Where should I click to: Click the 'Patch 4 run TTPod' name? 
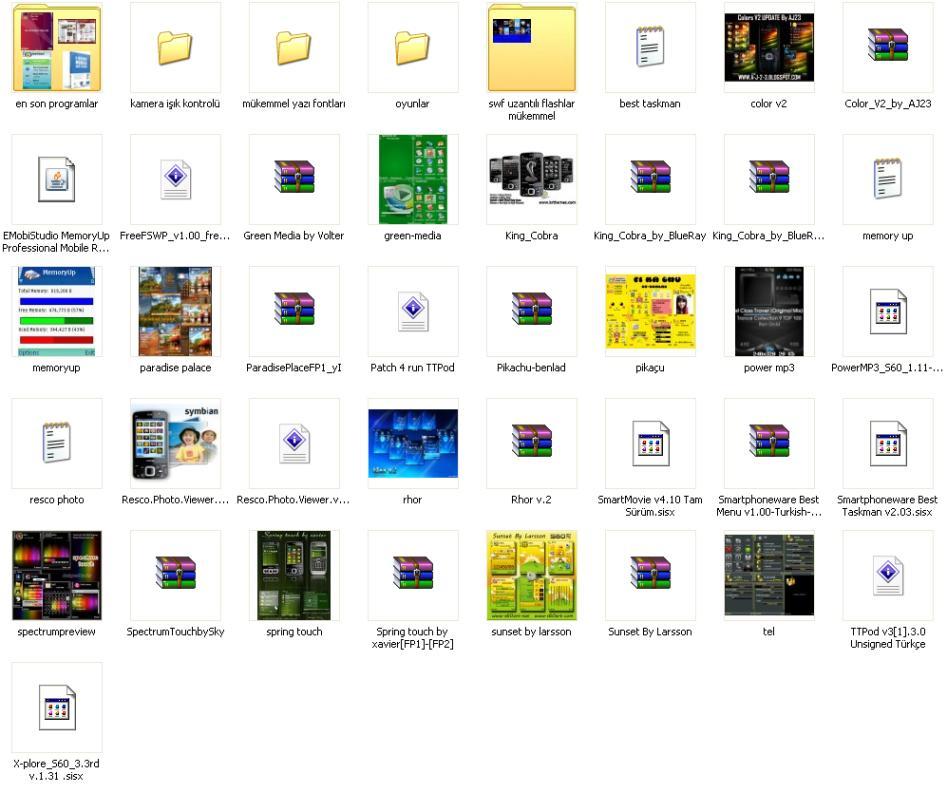pyautogui.click(x=413, y=368)
